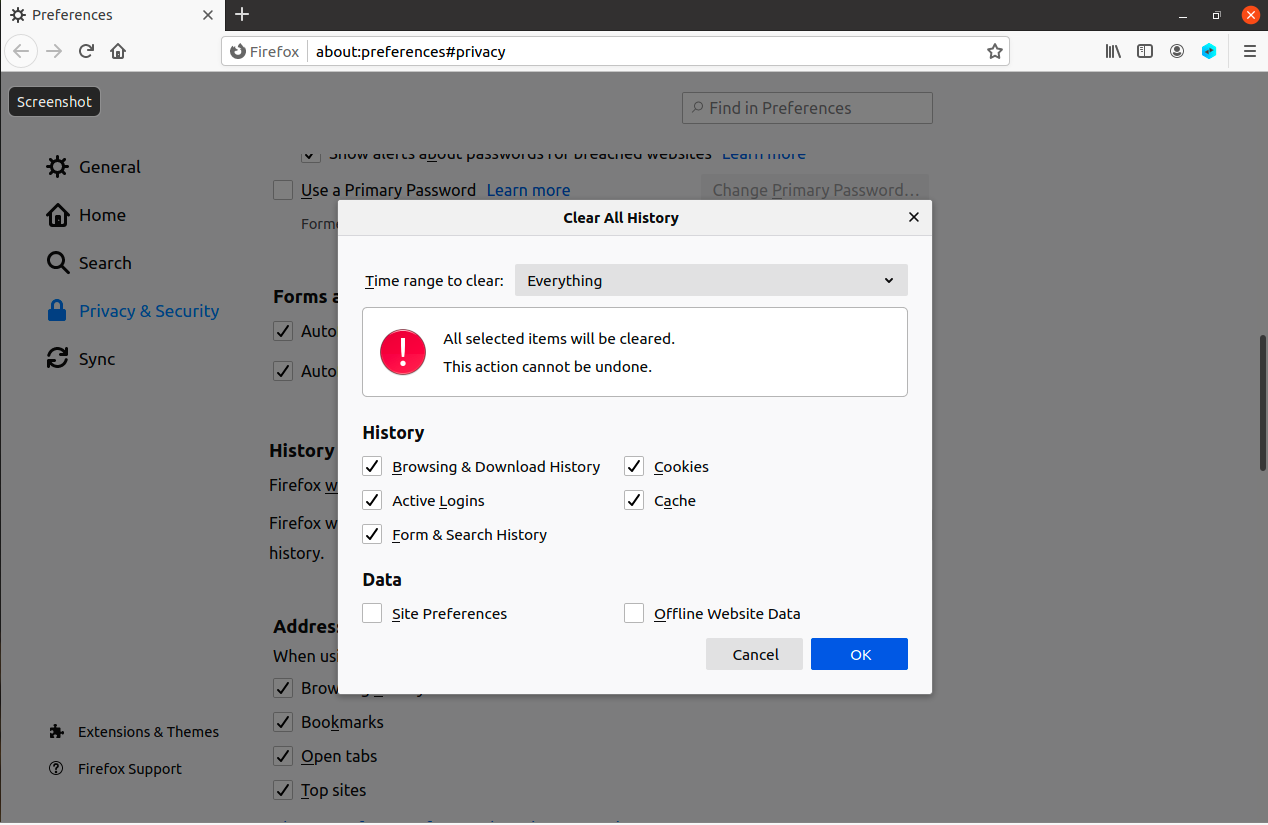Open the hamburger application menu

[1249, 51]
